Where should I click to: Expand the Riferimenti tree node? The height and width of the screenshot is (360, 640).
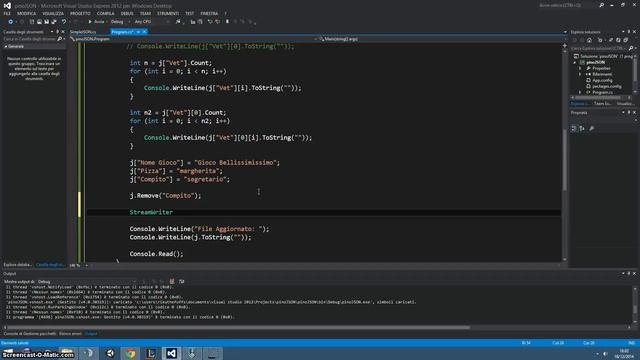click(580, 74)
